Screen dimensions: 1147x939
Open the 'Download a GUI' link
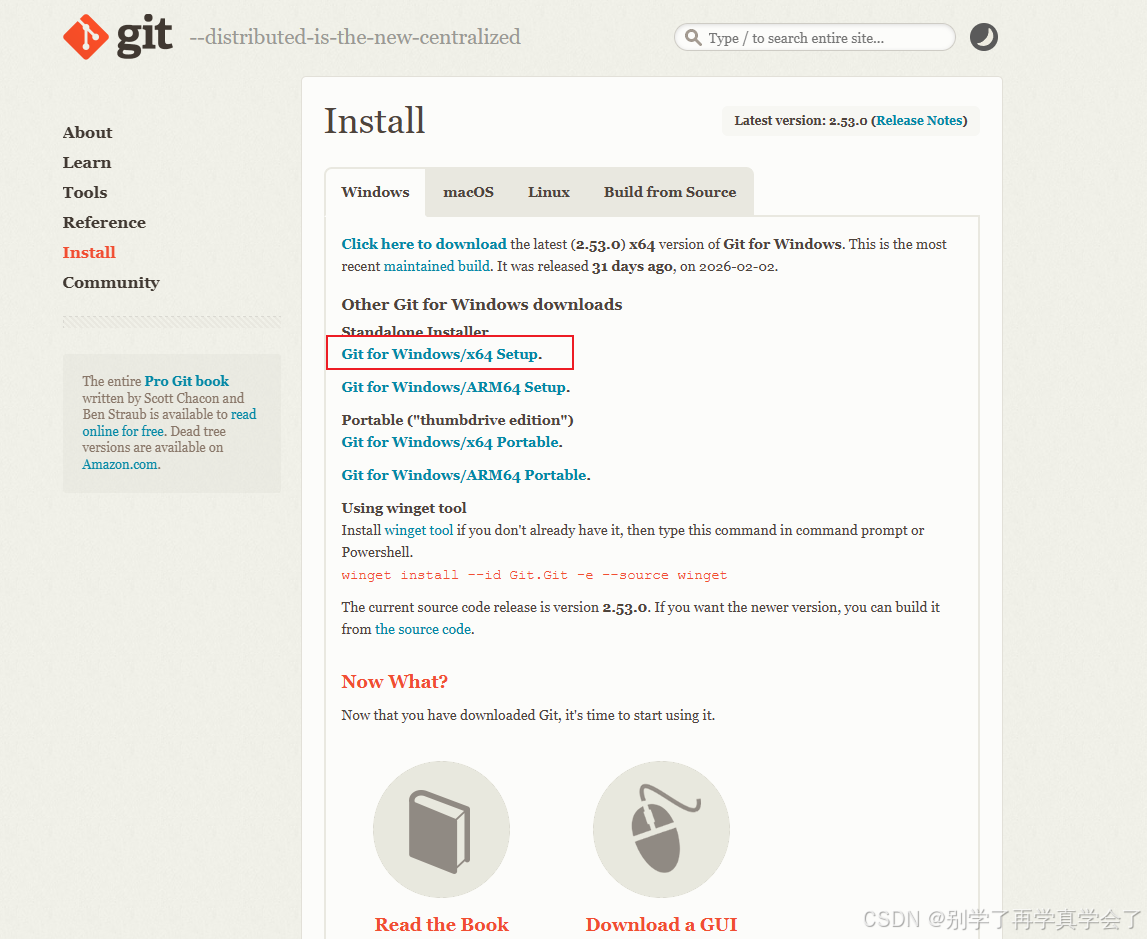click(661, 924)
